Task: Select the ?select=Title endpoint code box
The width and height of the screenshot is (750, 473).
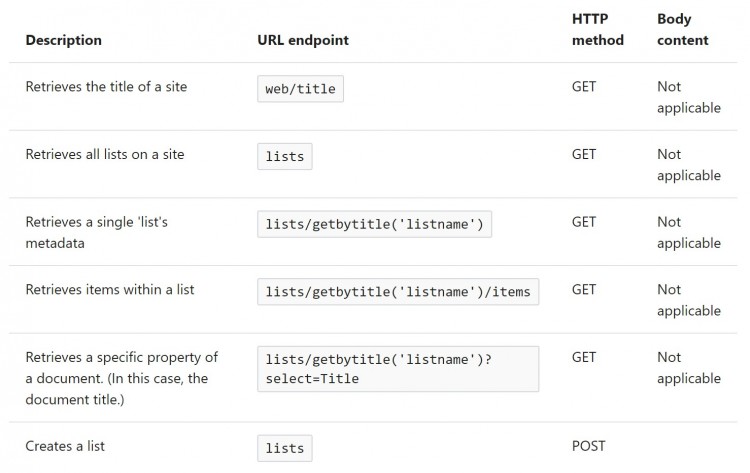Action: pyautogui.click(x=398, y=369)
